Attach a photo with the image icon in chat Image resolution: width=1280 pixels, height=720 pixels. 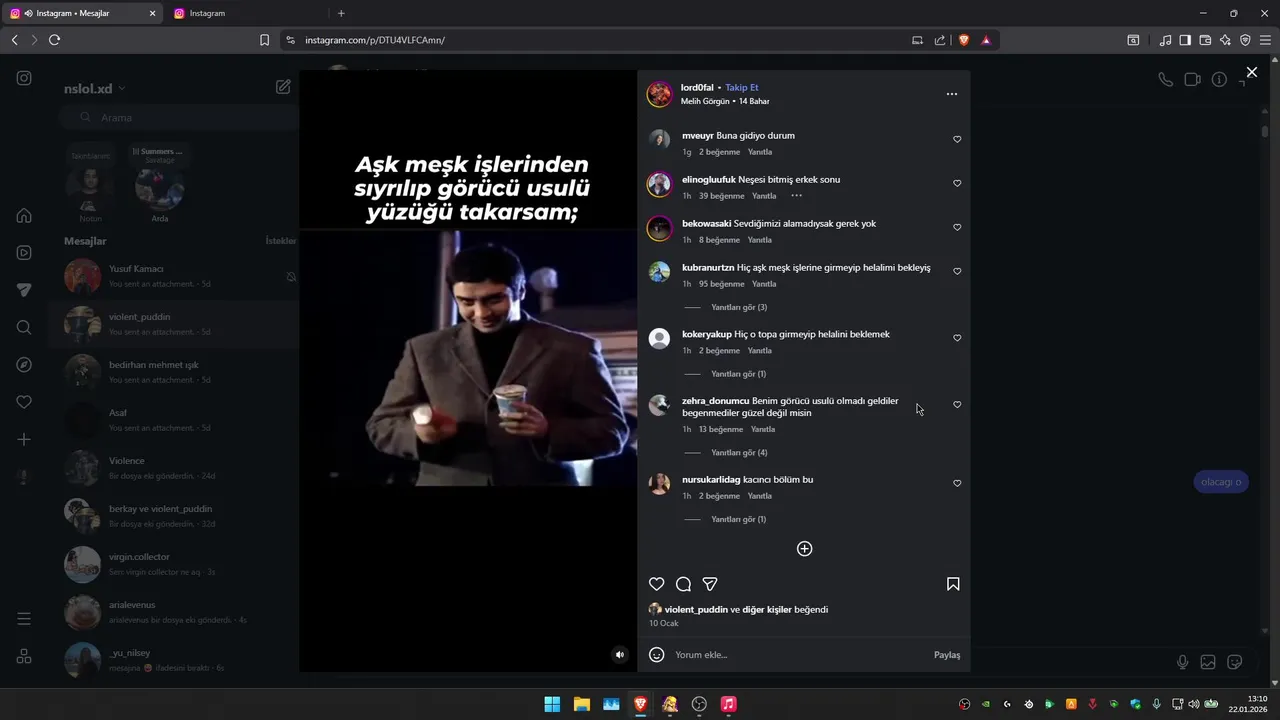coord(1208,662)
